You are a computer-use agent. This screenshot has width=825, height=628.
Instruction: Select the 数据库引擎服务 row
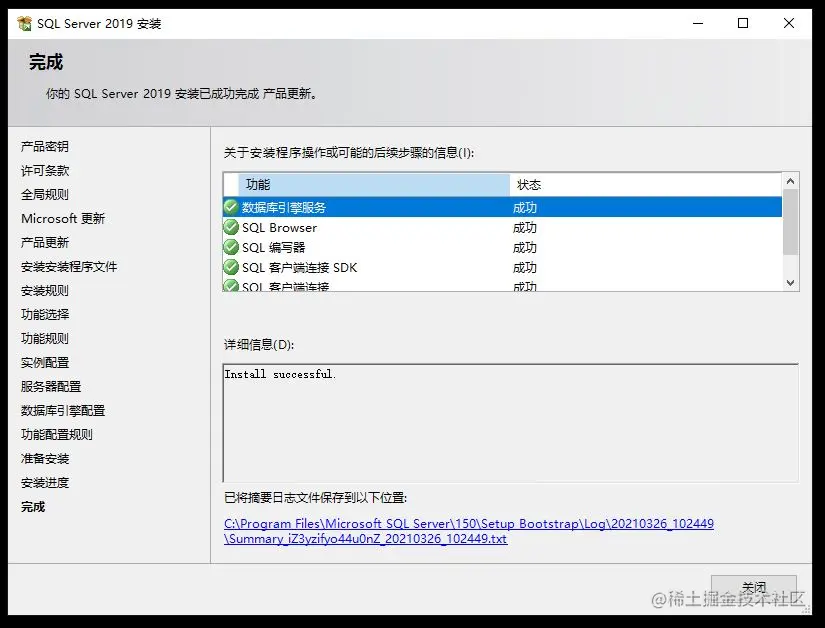point(502,207)
